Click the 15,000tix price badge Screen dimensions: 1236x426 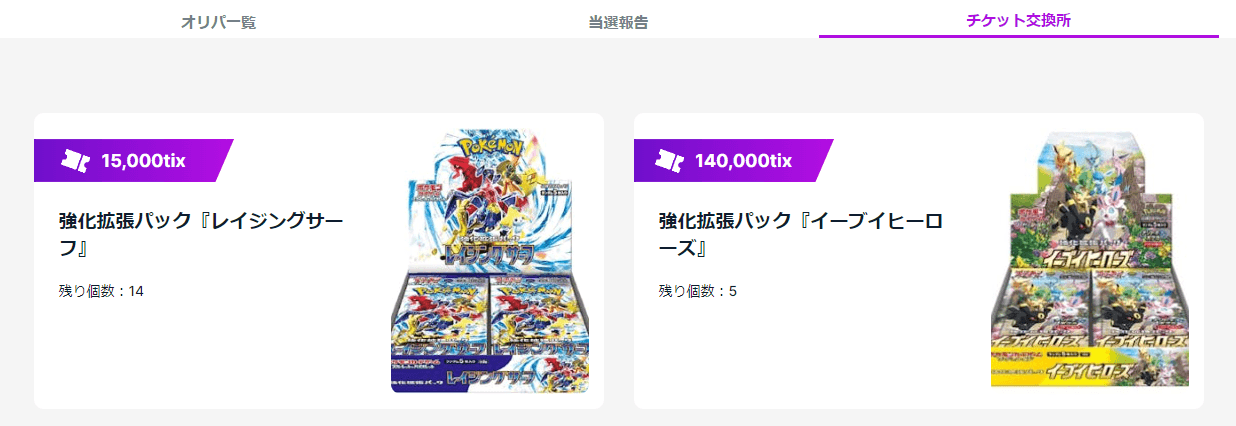point(134,161)
